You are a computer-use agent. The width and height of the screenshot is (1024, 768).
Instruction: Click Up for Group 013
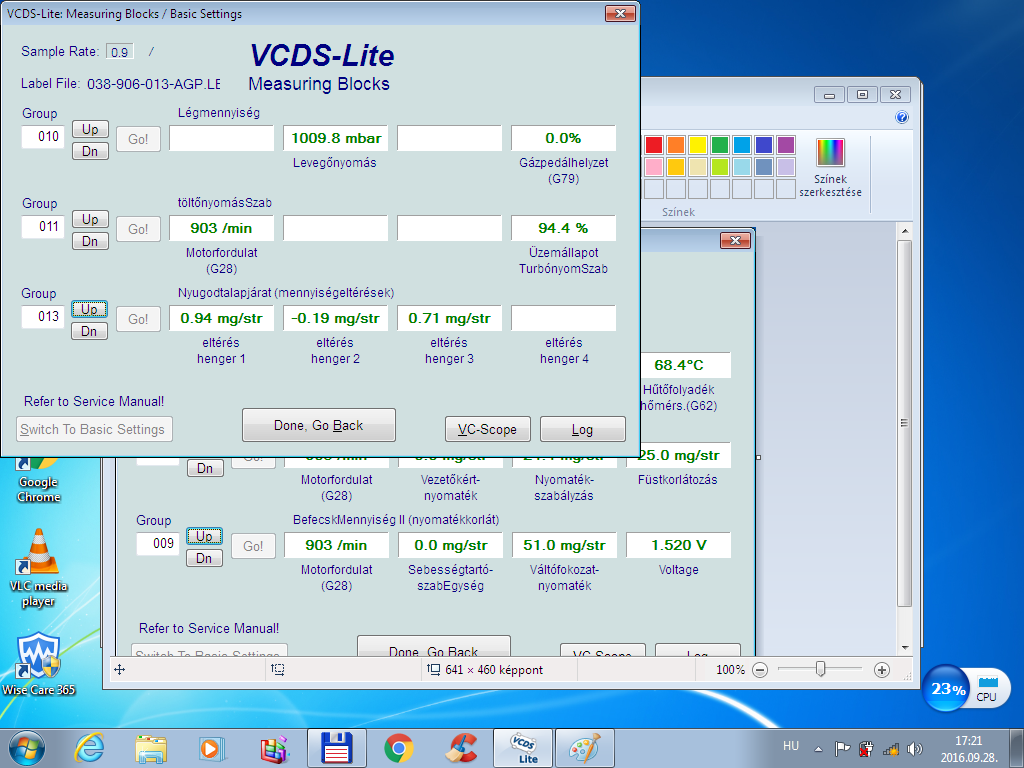point(89,310)
